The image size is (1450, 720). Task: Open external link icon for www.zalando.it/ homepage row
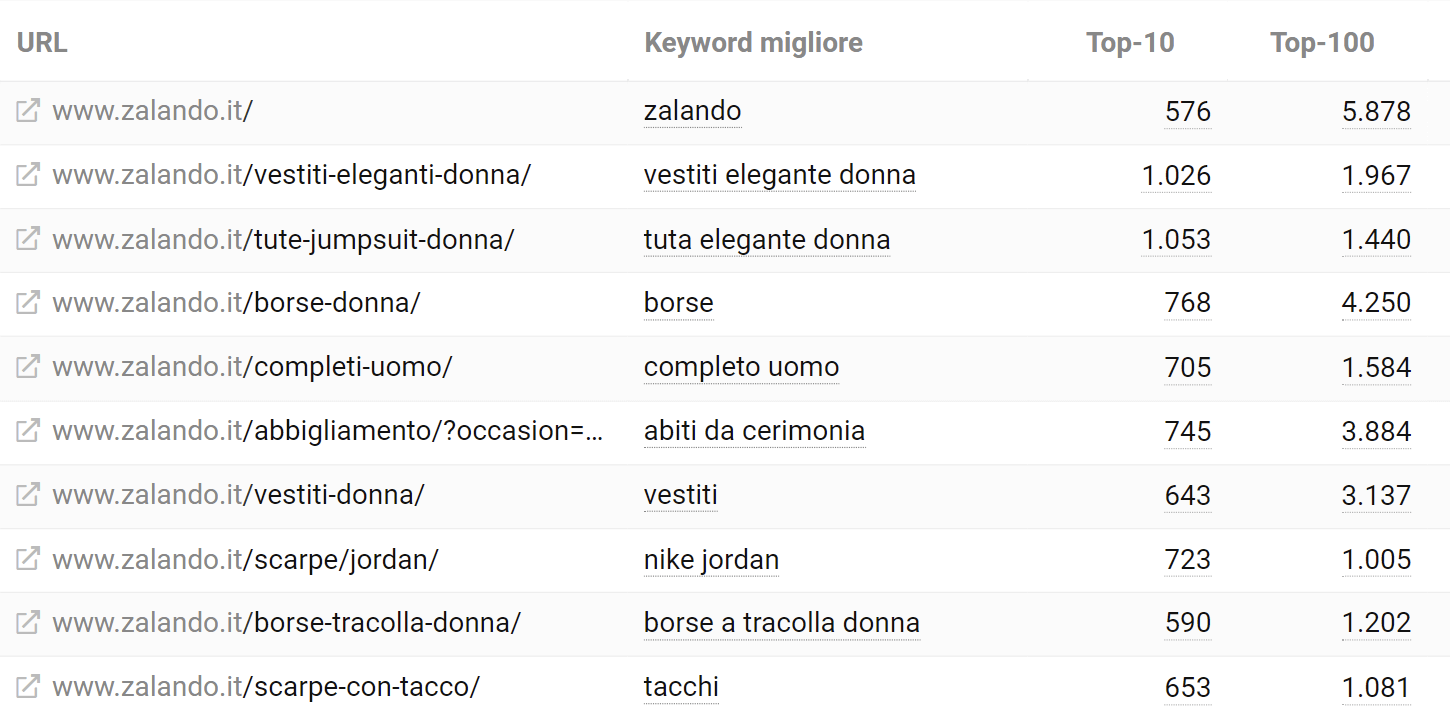(x=28, y=111)
